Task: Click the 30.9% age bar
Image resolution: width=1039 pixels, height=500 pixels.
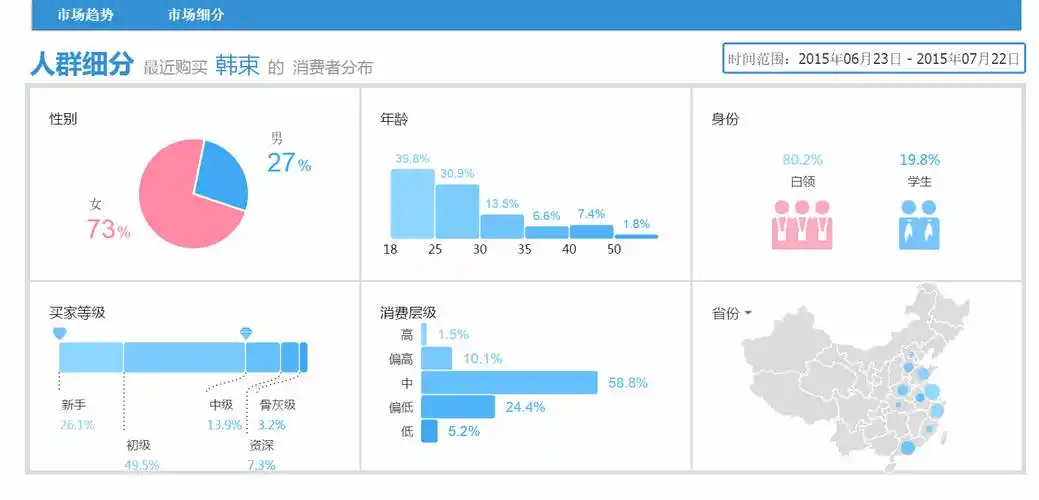Action: pyautogui.click(x=457, y=211)
